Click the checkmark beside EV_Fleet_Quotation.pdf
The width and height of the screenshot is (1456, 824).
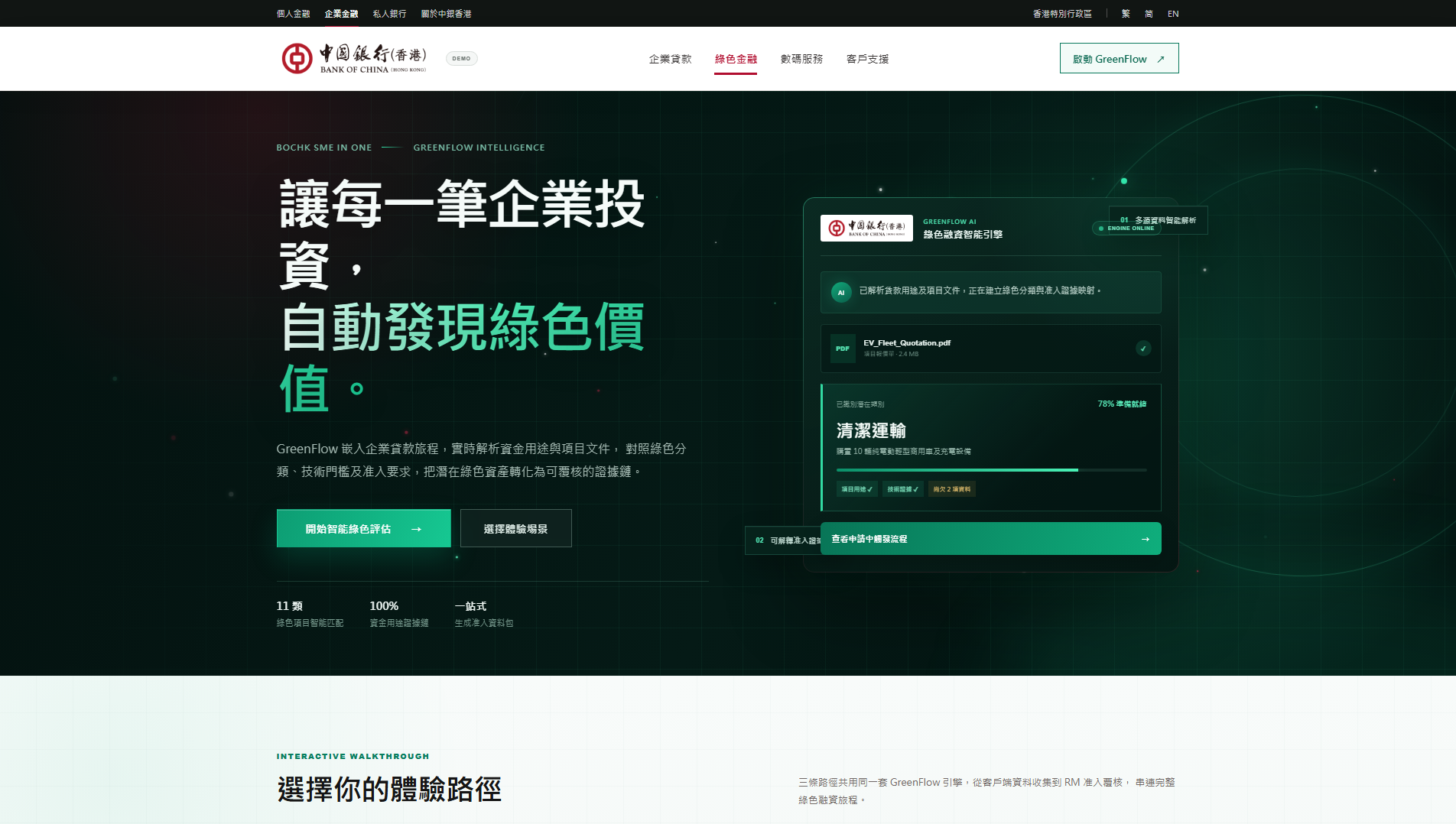(x=1143, y=349)
